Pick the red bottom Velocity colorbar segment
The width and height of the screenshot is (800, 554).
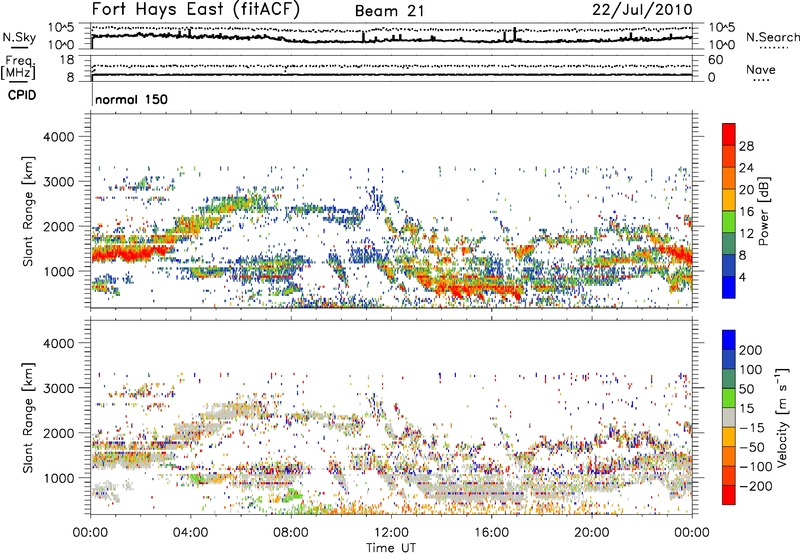coord(729,495)
